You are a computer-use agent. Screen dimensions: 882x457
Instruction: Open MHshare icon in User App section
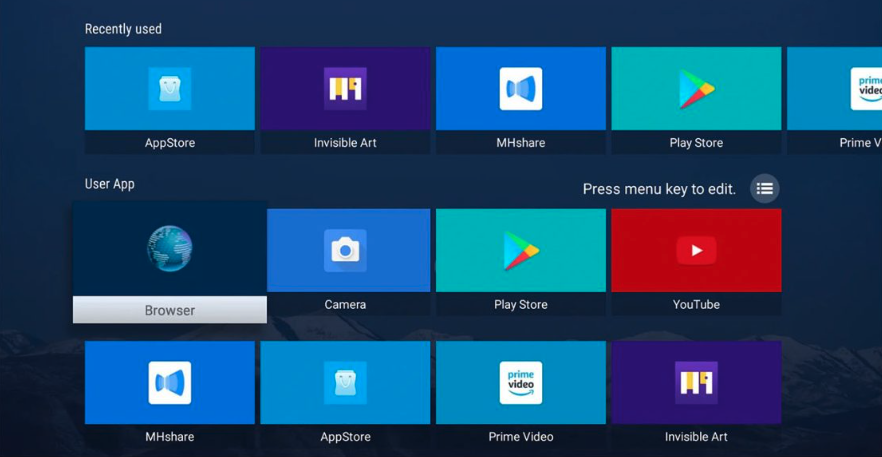[x=170, y=383]
